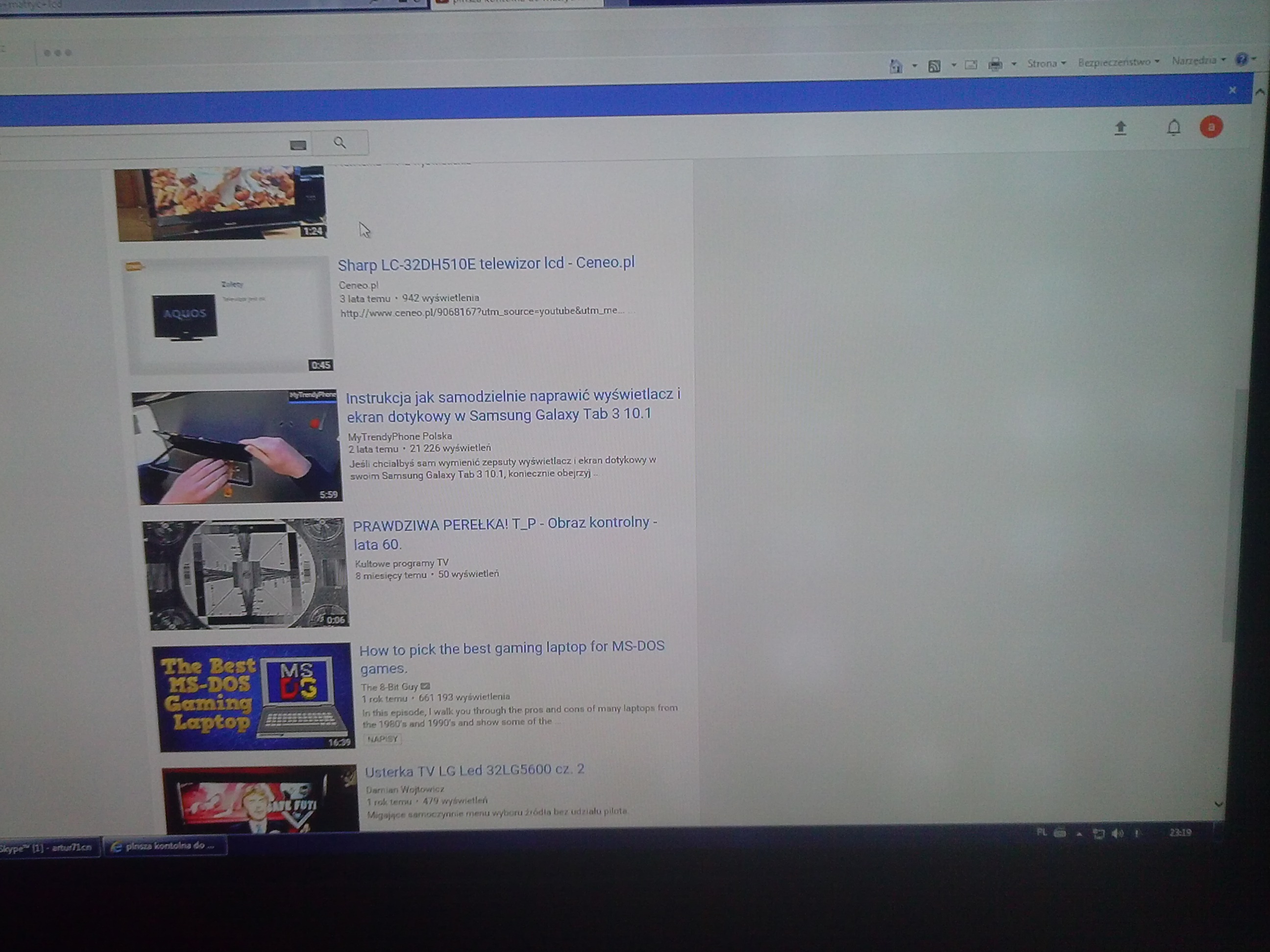
Task: Click the on-screen keyboard icon in search
Action: pos(298,144)
